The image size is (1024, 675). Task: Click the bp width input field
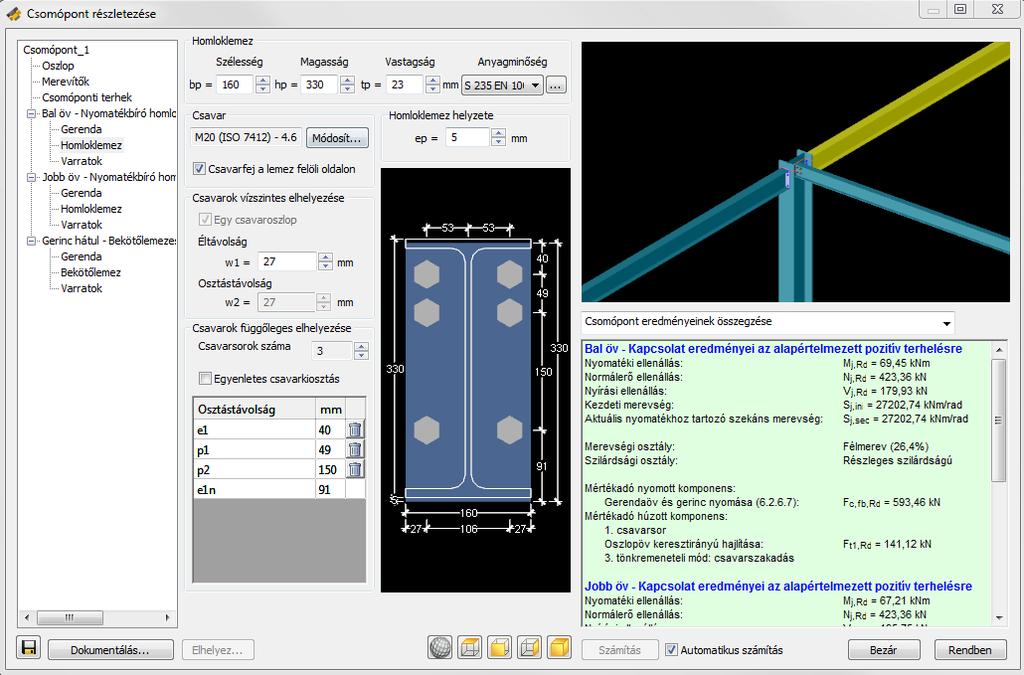pyautogui.click(x=236, y=84)
